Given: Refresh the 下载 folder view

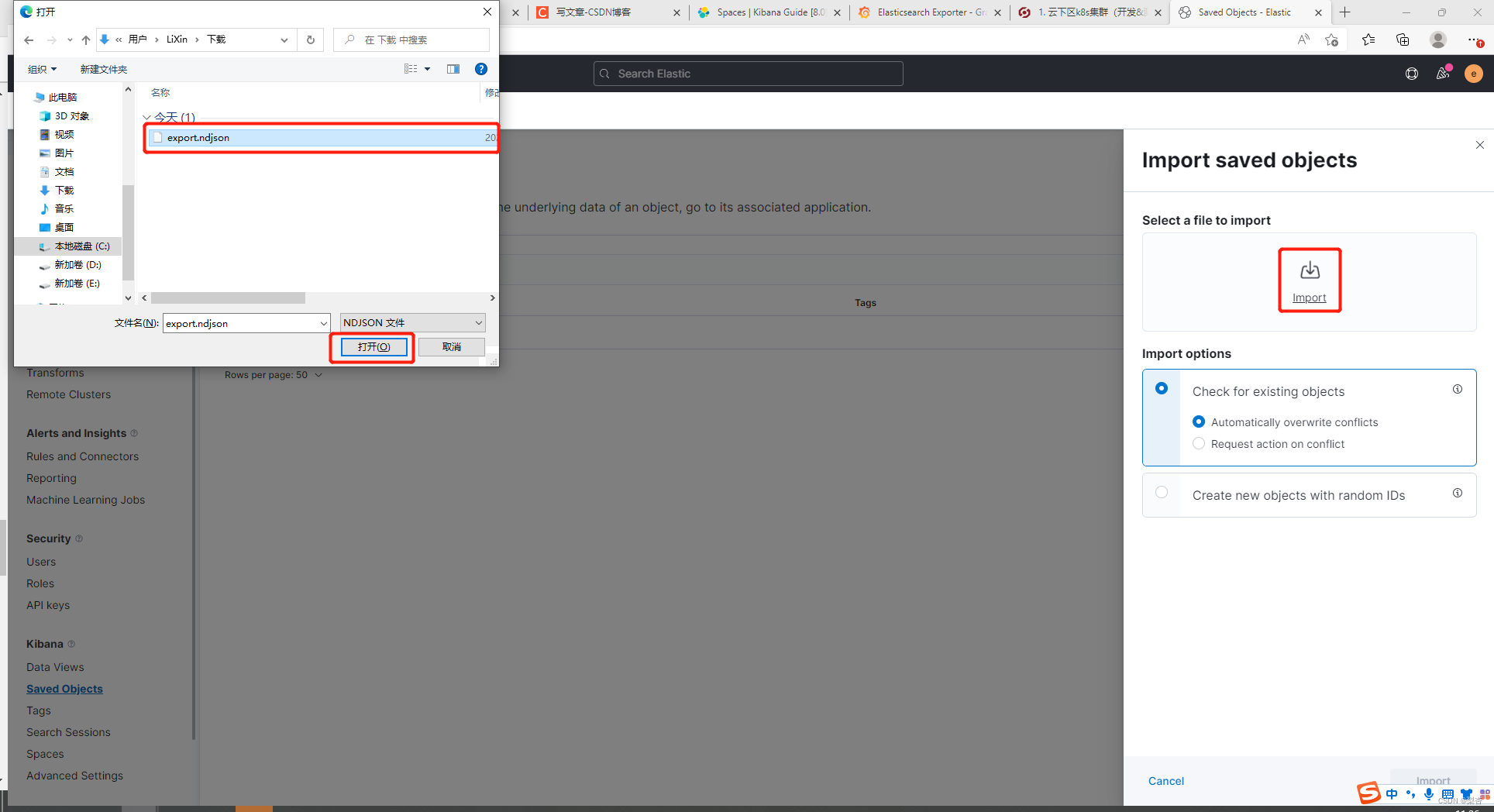Looking at the screenshot, I should pos(310,40).
